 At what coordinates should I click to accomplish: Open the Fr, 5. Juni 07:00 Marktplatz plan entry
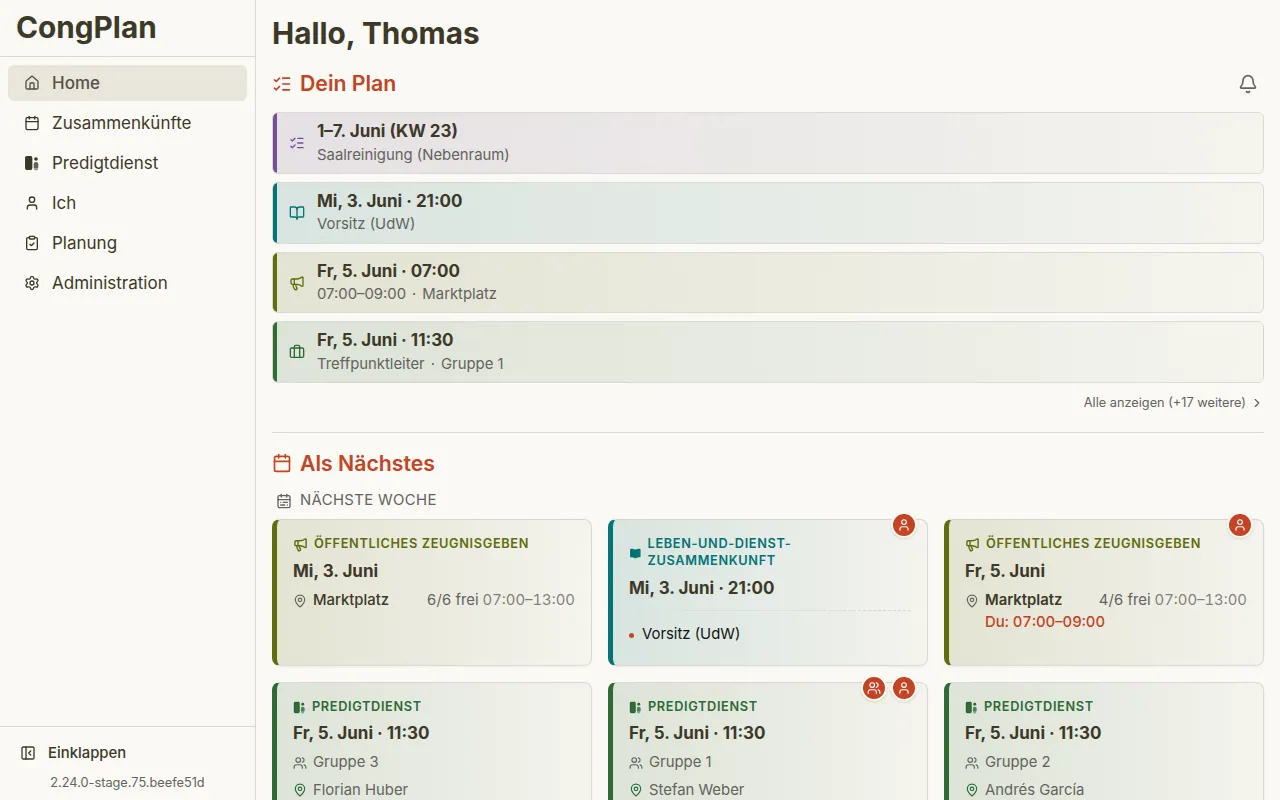(768, 283)
